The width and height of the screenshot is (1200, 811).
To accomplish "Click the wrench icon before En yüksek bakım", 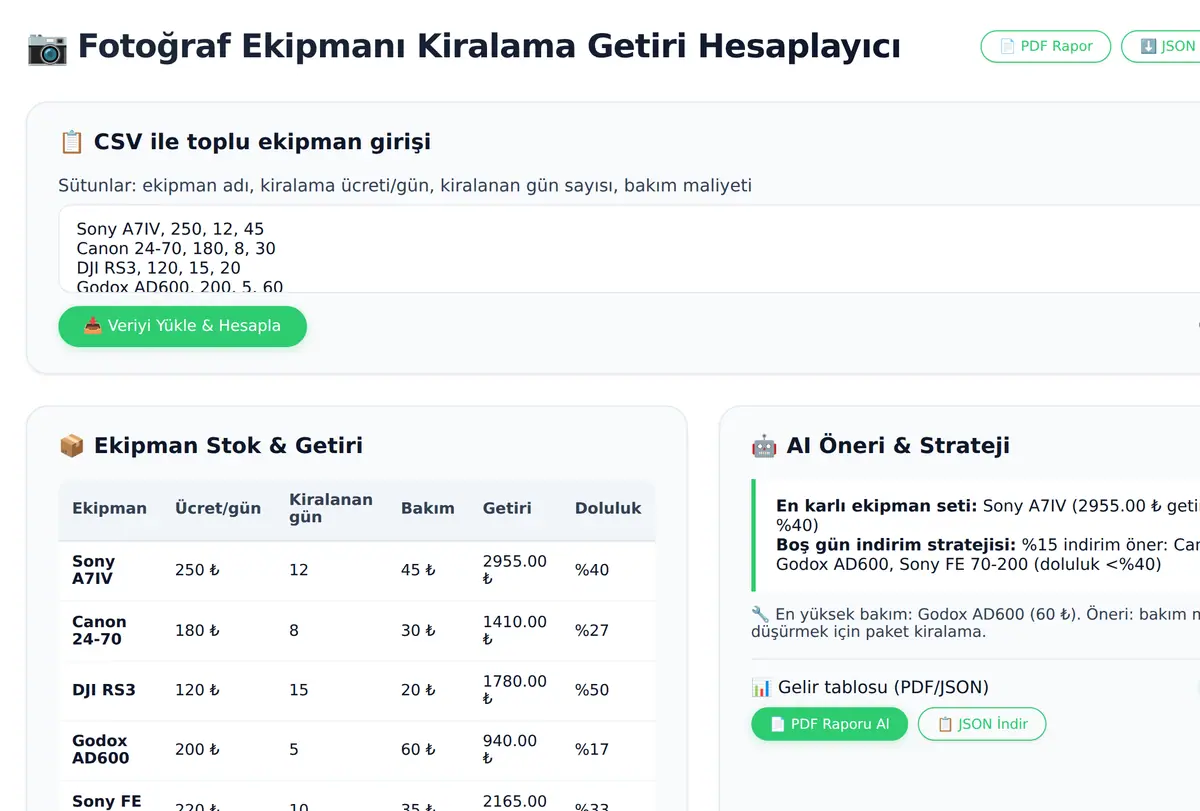I will (760, 614).
